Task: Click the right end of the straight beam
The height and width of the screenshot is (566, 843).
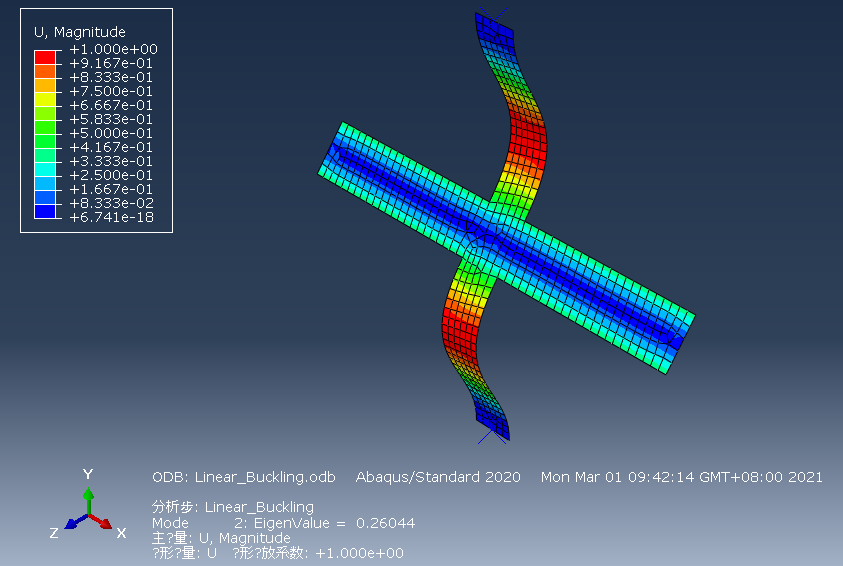Action: click(x=680, y=343)
